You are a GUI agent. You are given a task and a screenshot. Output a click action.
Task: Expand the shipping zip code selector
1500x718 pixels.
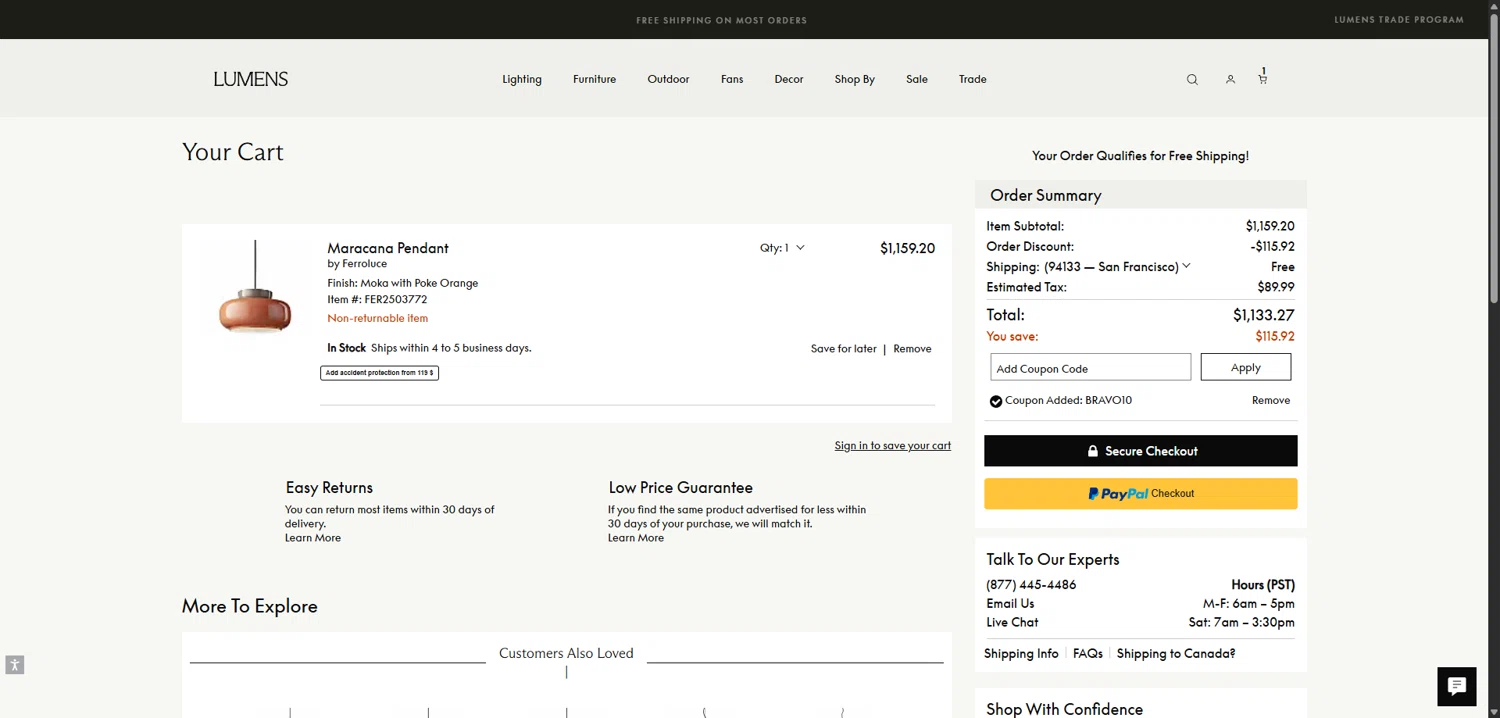pyautogui.click(x=1117, y=267)
